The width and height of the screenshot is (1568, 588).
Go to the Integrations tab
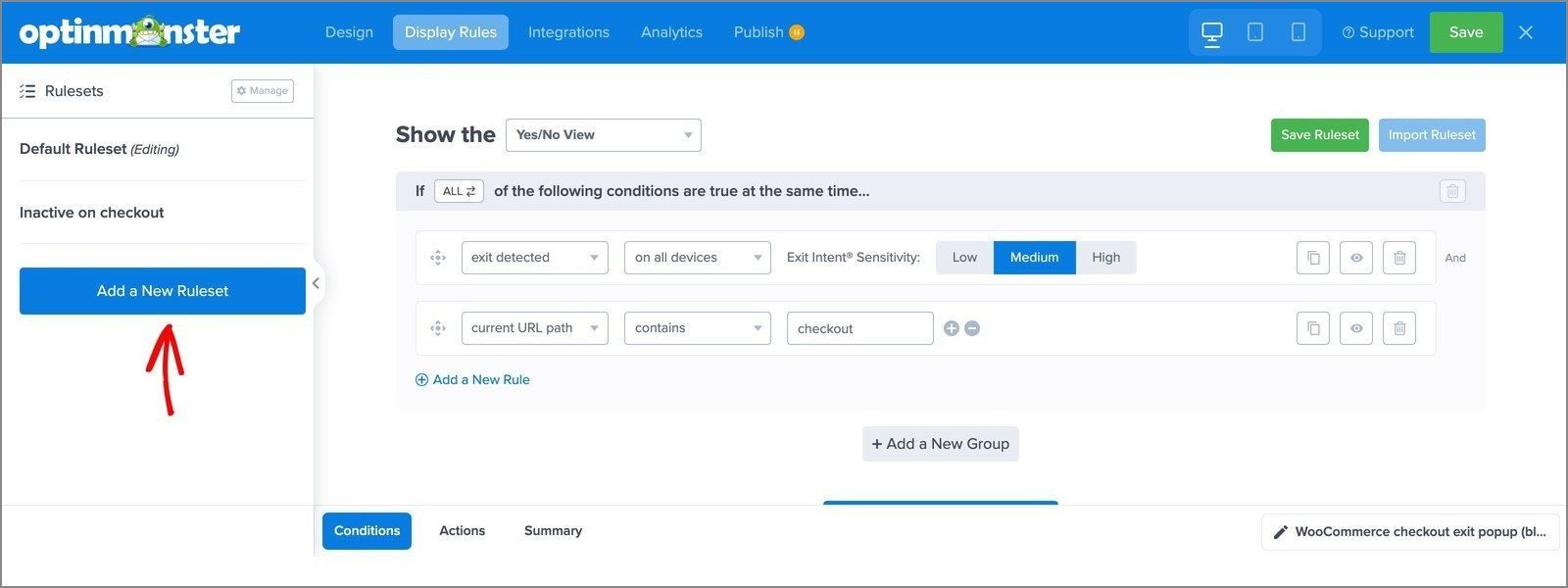[568, 32]
